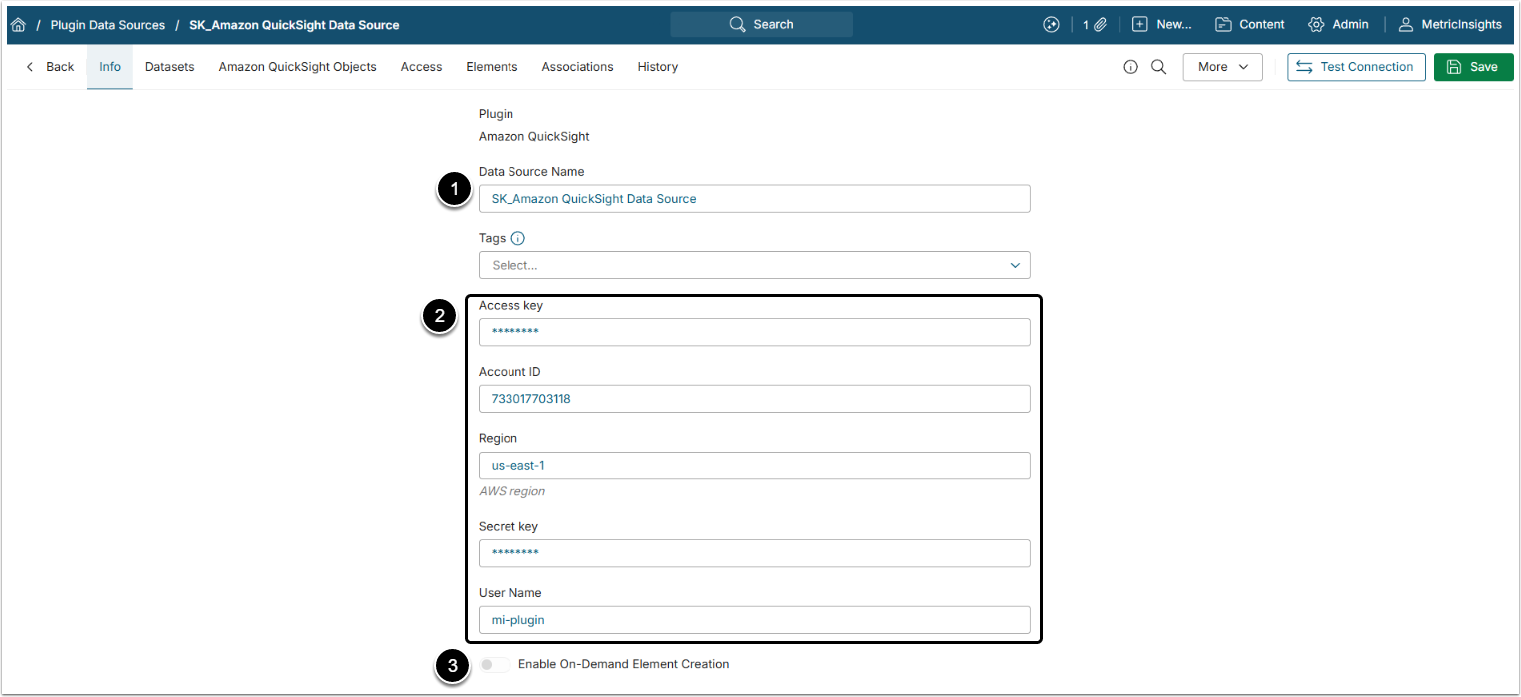Open the New... creation menu
The width and height of the screenshot is (1521, 697).
coord(1162,25)
